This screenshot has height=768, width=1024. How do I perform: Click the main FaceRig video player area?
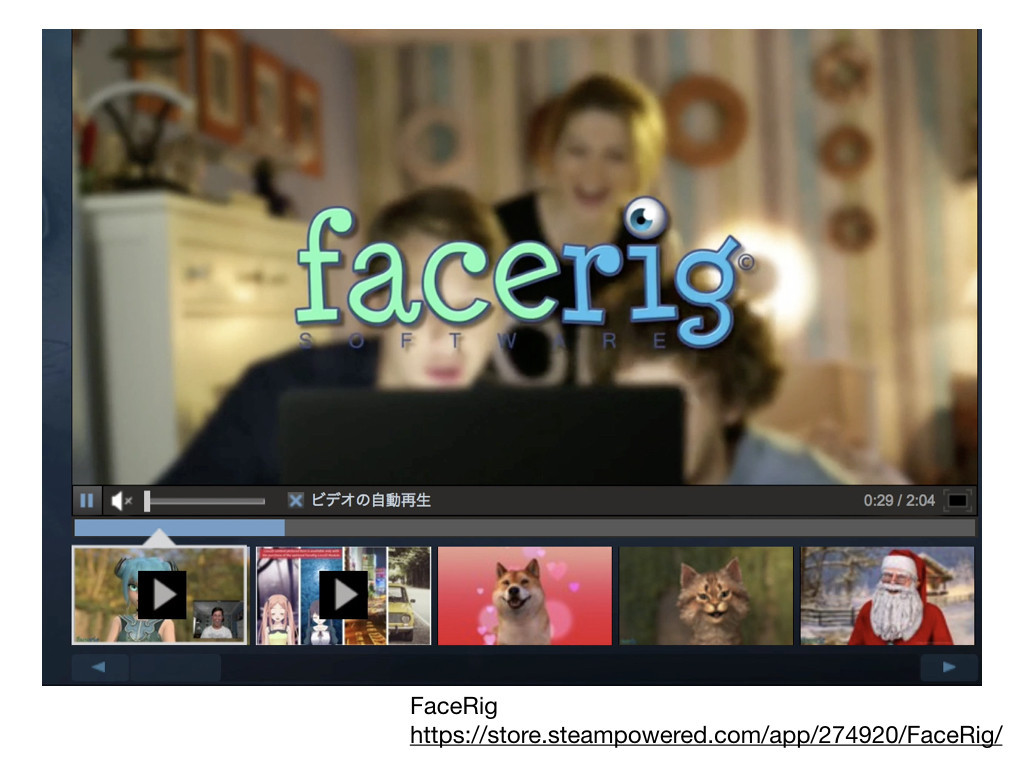click(x=524, y=257)
